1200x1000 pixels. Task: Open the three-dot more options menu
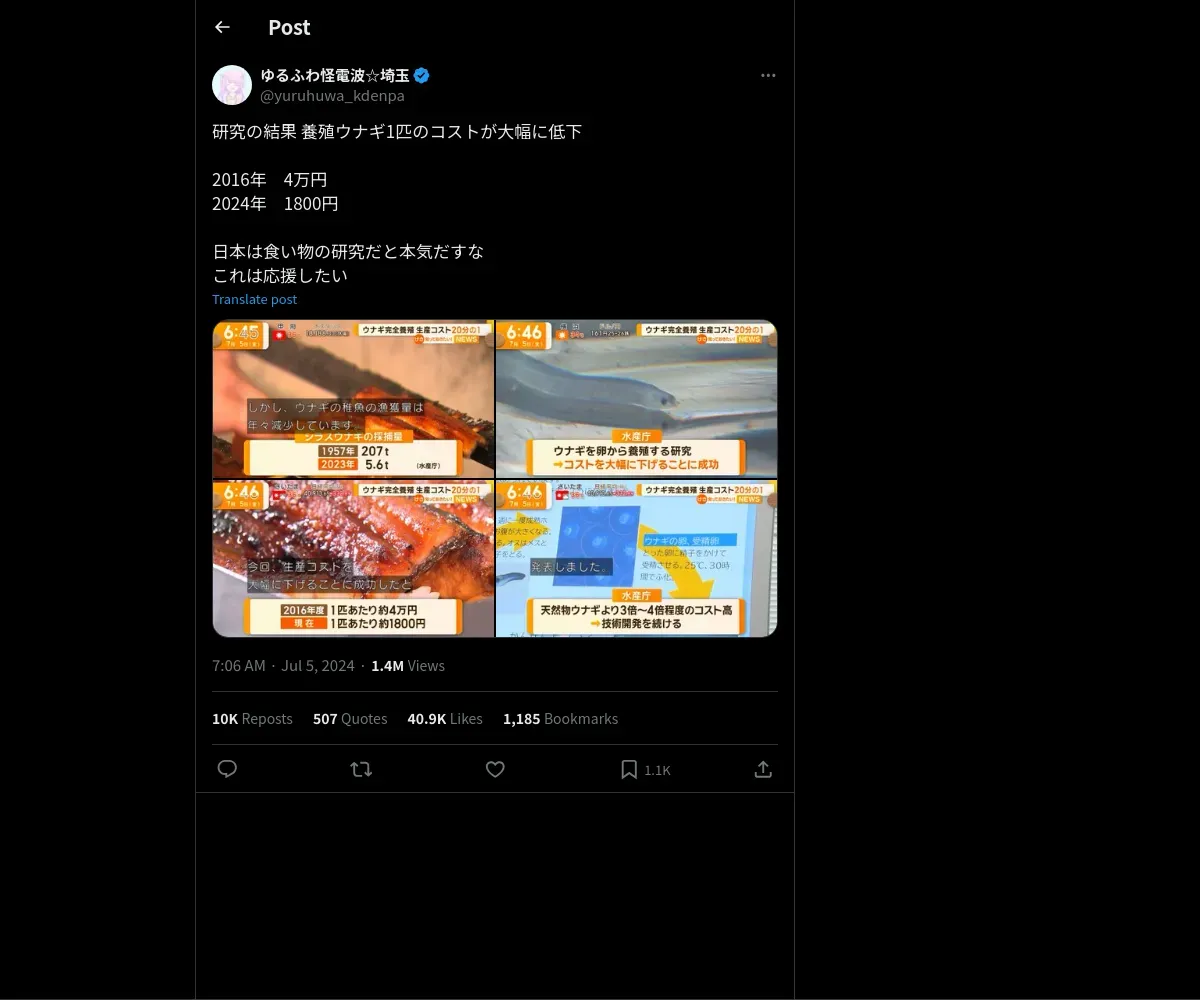[768, 75]
